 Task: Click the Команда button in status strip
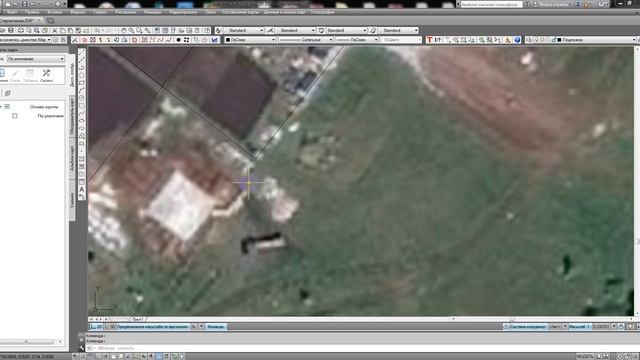pos(216,327)
